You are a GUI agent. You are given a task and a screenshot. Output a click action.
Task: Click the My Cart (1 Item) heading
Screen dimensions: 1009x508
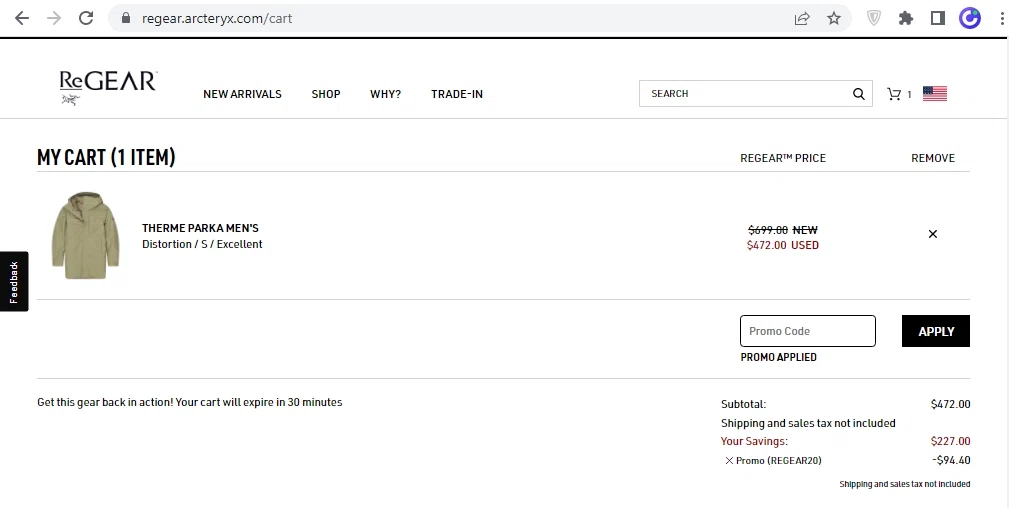(x=106, y=157)
